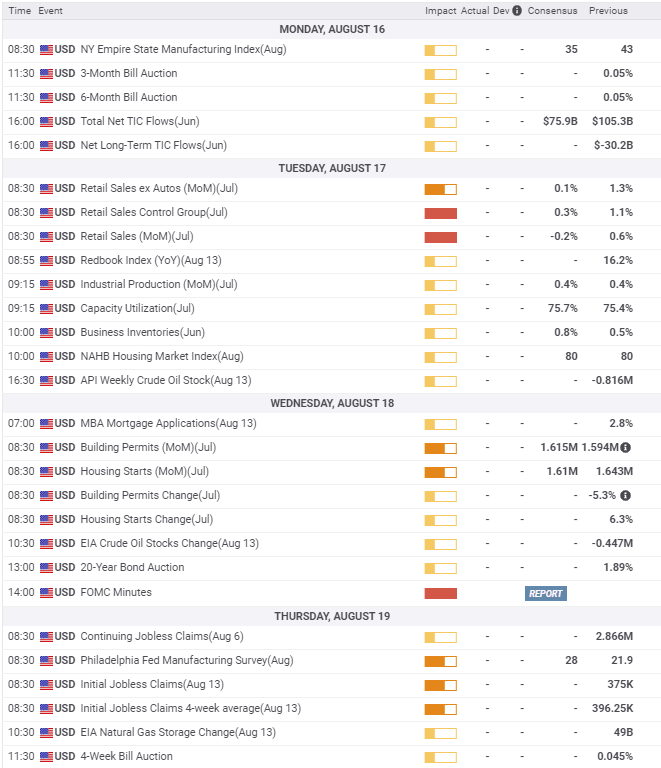Viewport: 661px width, 768px height.
Task: Click impact bar for Retail Sales ex Autos
Action: pyautogui.click(x=441, y=189)
